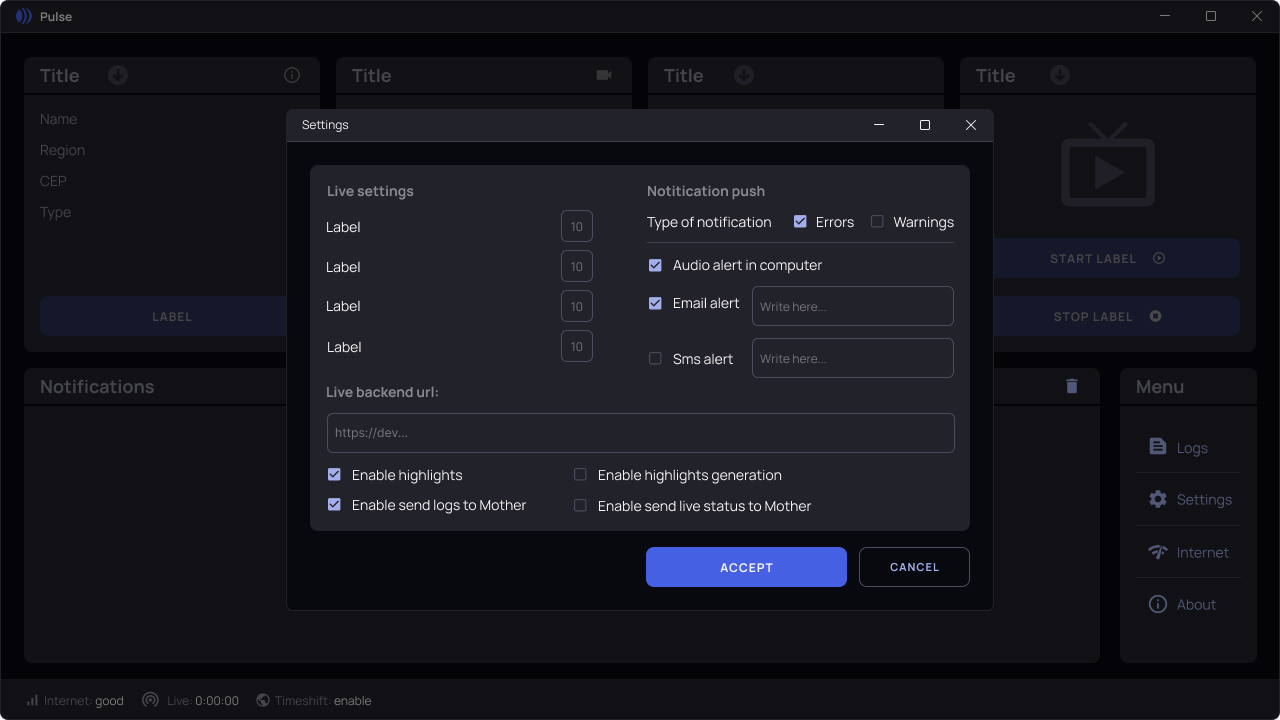The height and width of the screenshot is (720, 1280).
Task: Click the 'Notitication push' heading
Action: 706,191
